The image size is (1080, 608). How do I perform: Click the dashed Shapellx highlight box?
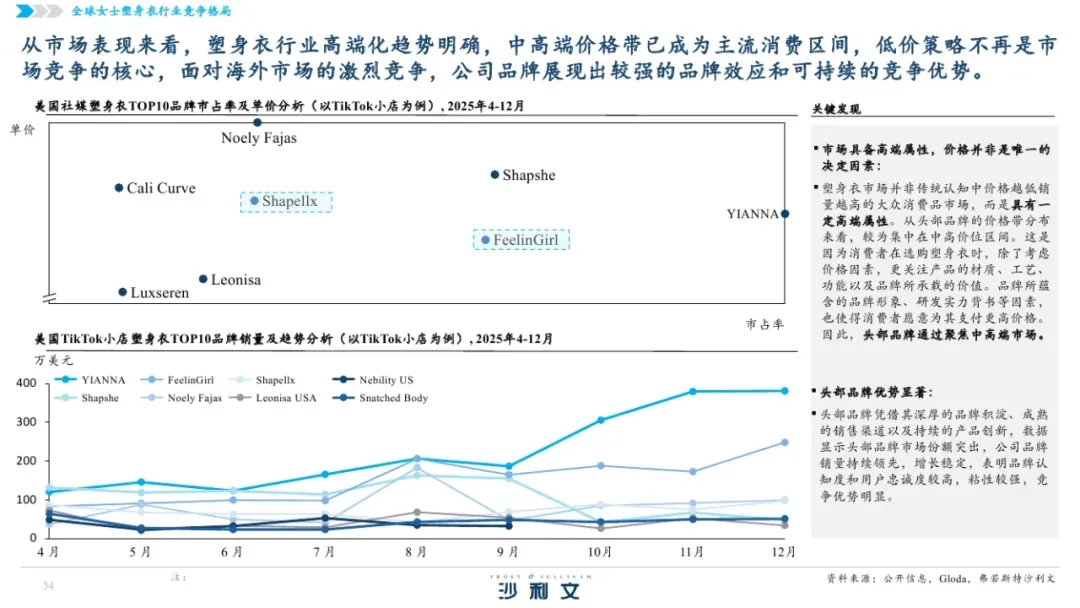(x=286, y=202)
